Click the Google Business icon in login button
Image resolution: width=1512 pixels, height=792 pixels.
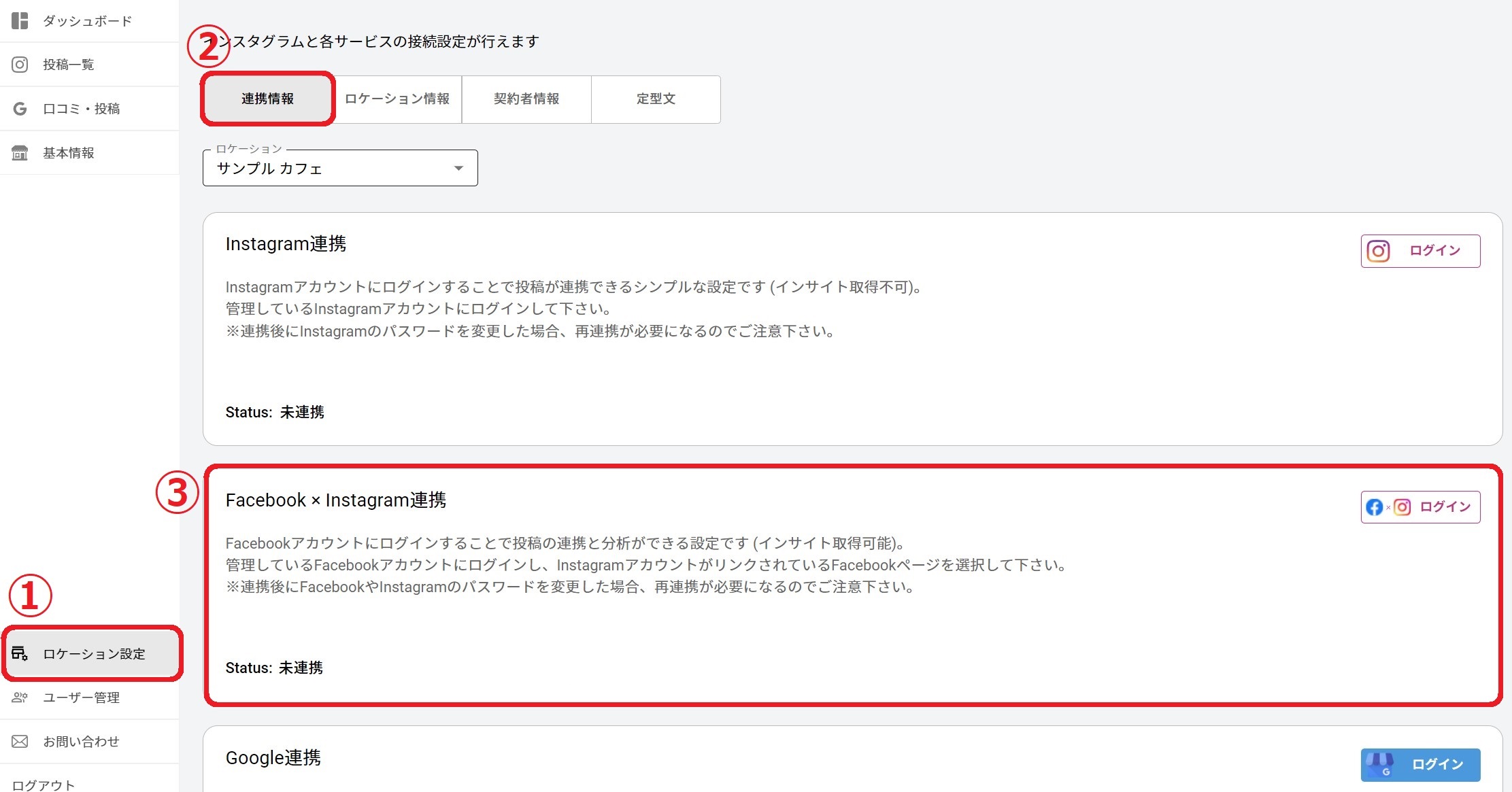(1380, 765)
